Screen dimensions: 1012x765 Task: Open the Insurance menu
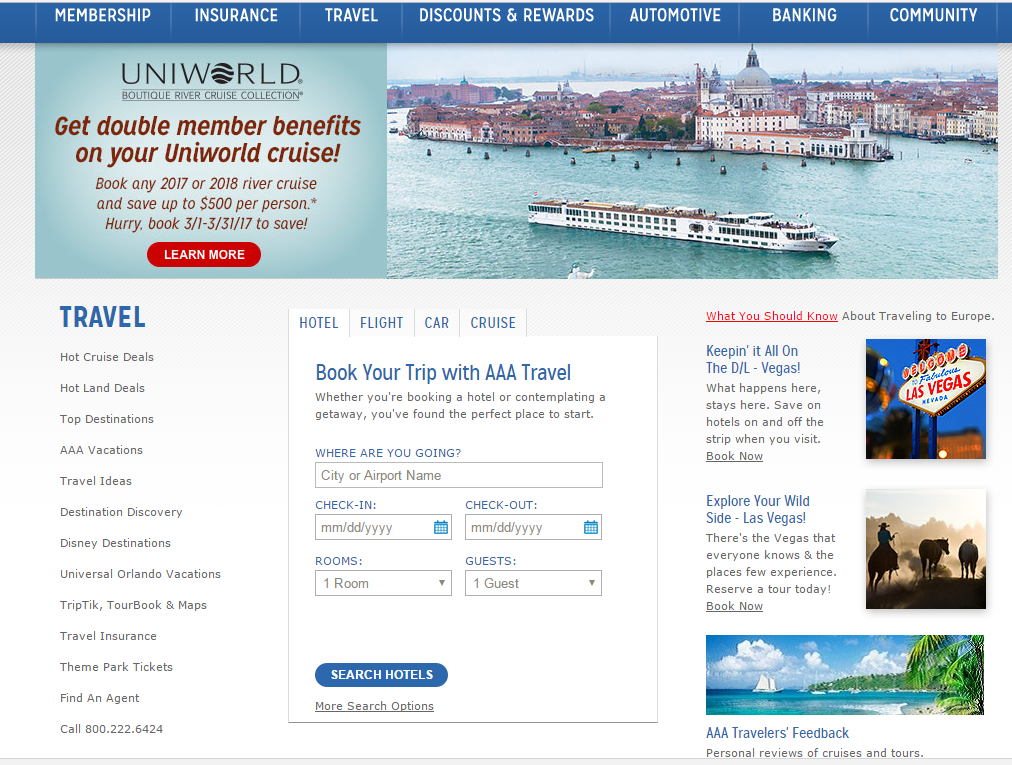pos(236,15)
